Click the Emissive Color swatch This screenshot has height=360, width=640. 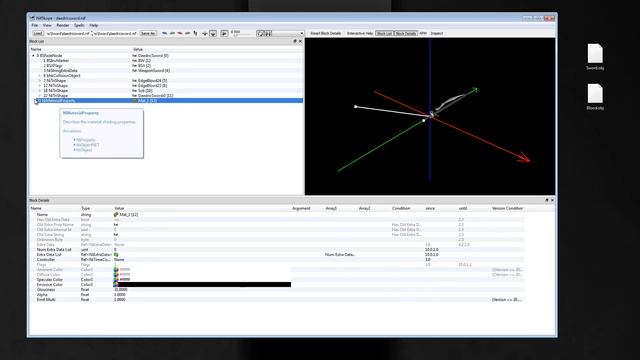click(116, 284)
